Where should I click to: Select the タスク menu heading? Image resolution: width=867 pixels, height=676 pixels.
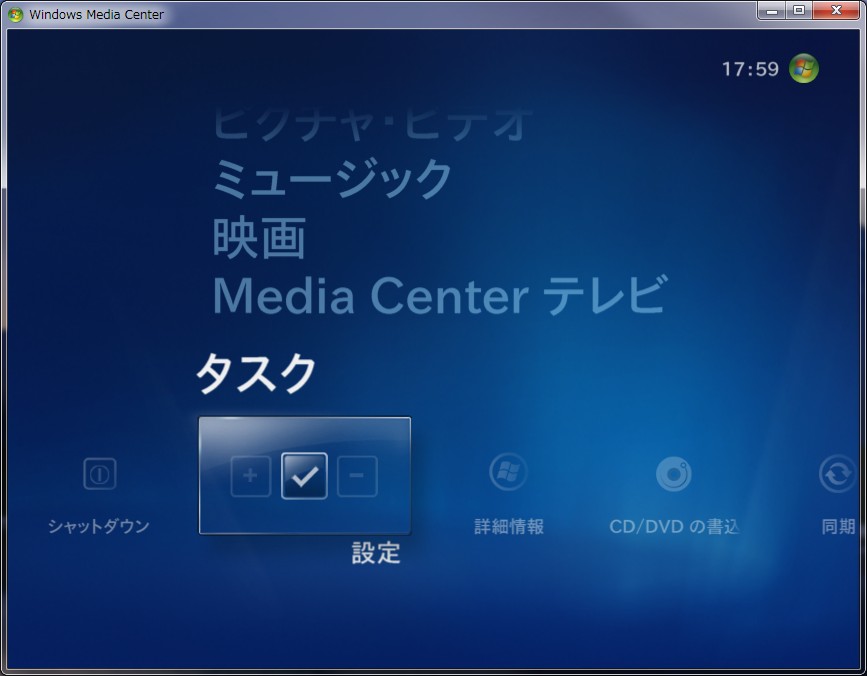click(x=256, y=374)
